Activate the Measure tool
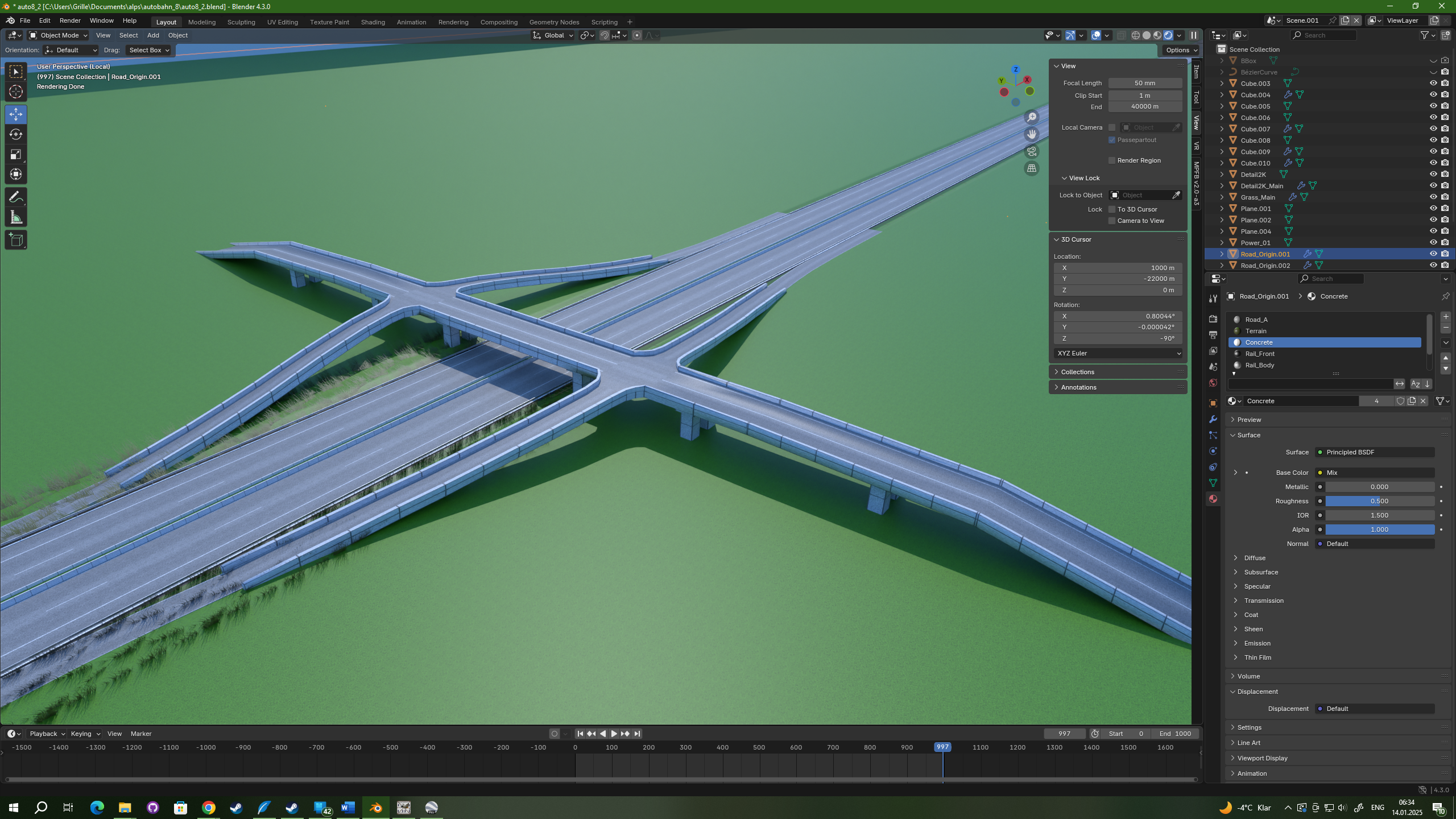The height and width of the screenshot is (819, 1456). 16,217
